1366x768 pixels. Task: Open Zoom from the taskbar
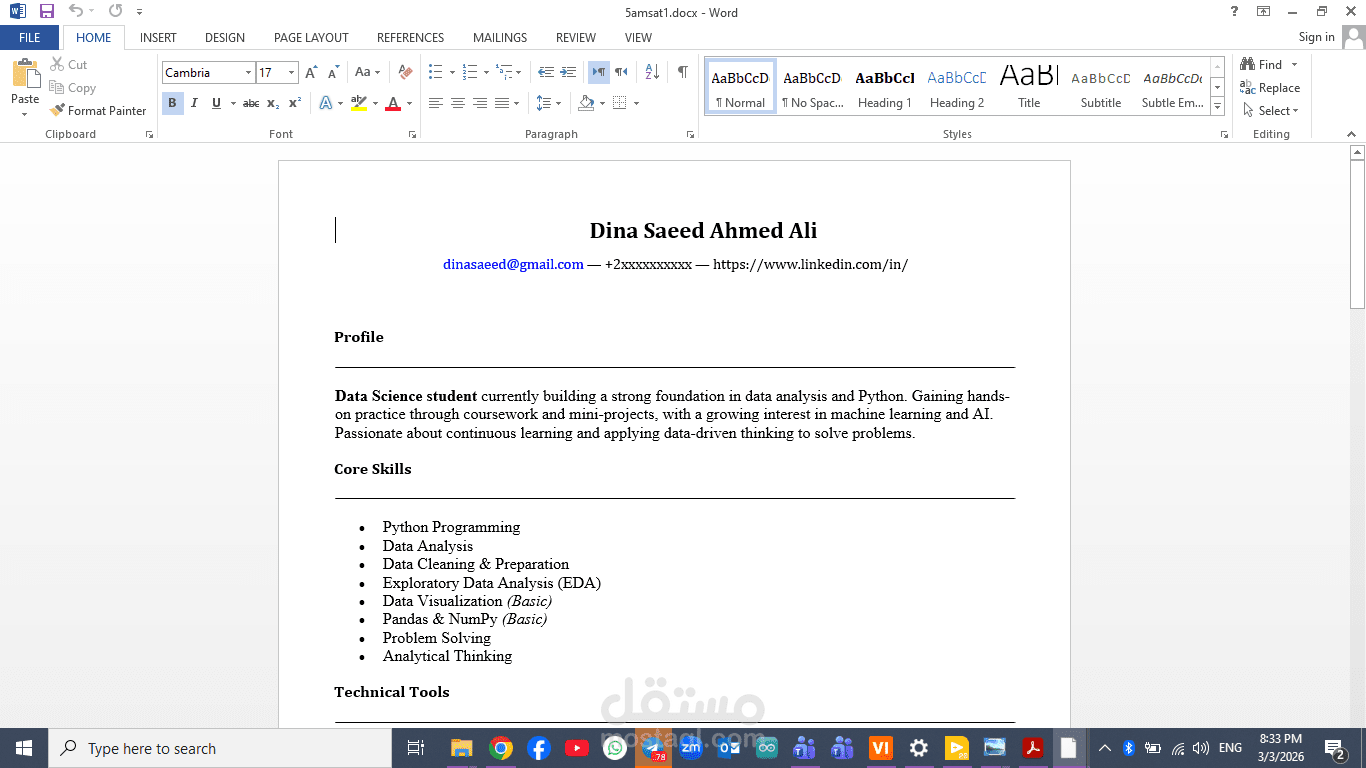tap(691, 748)
